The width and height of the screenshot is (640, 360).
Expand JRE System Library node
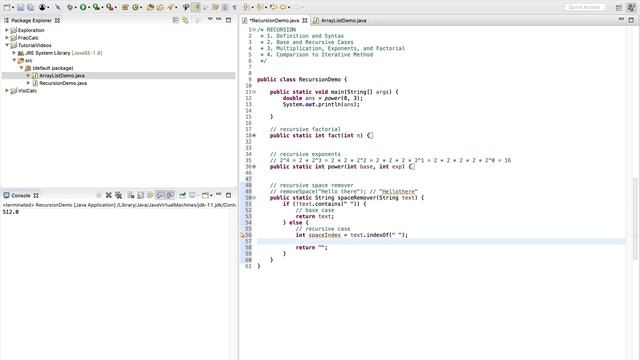click(14, 53)
